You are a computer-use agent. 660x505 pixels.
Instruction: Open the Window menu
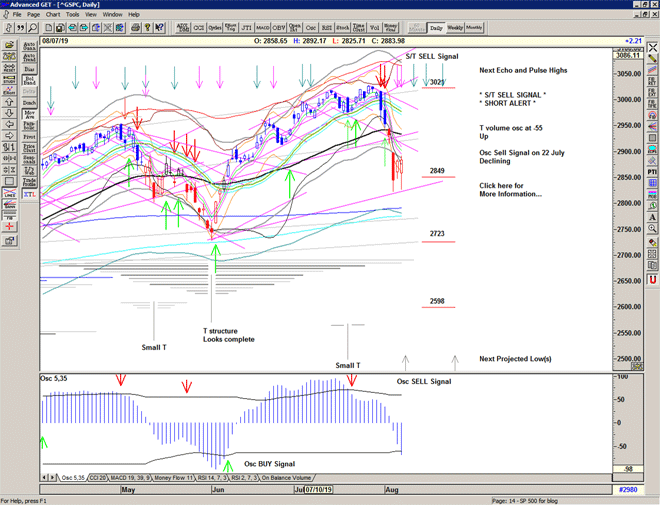(x=112, y=15)
